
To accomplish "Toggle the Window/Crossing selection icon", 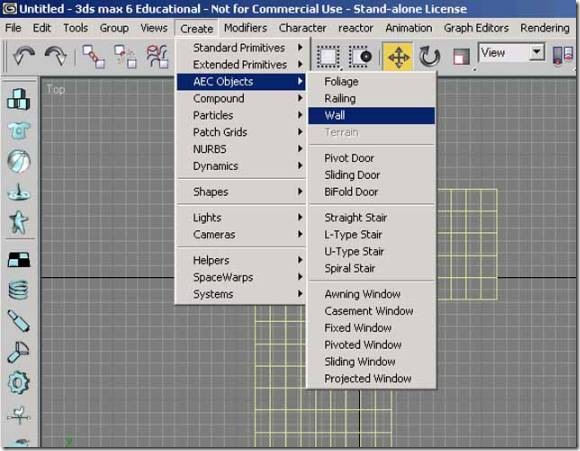I will (360, 57).
